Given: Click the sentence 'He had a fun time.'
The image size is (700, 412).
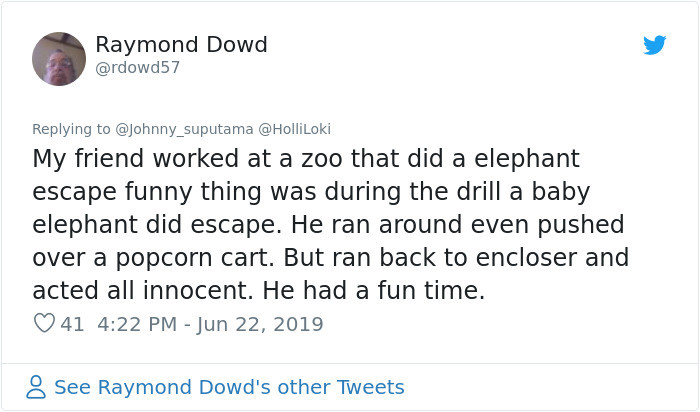Looking at the screenshot, I should point(374,291).
